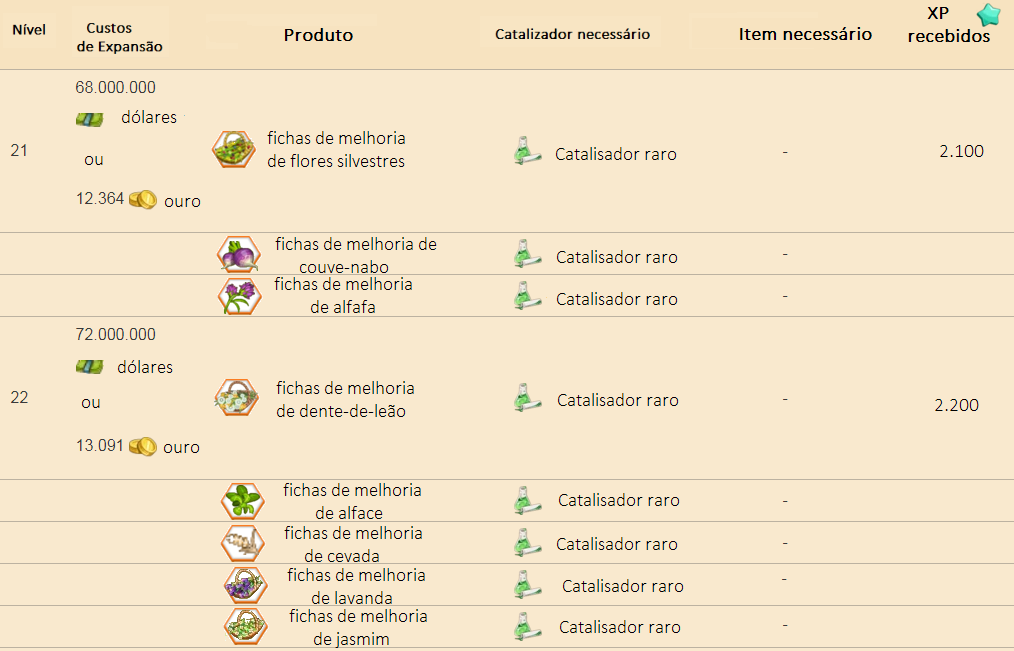Click rare catalyst flask in jasmim row
Image resolution: width=1014 pixels, height=651 pixels.
527,626
